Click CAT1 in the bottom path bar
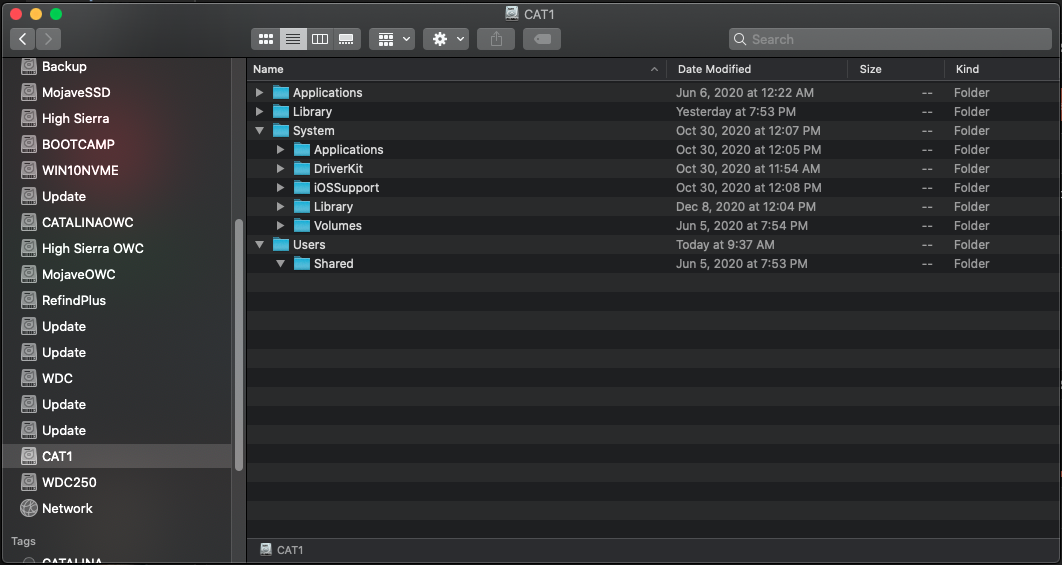 (282, 550)
